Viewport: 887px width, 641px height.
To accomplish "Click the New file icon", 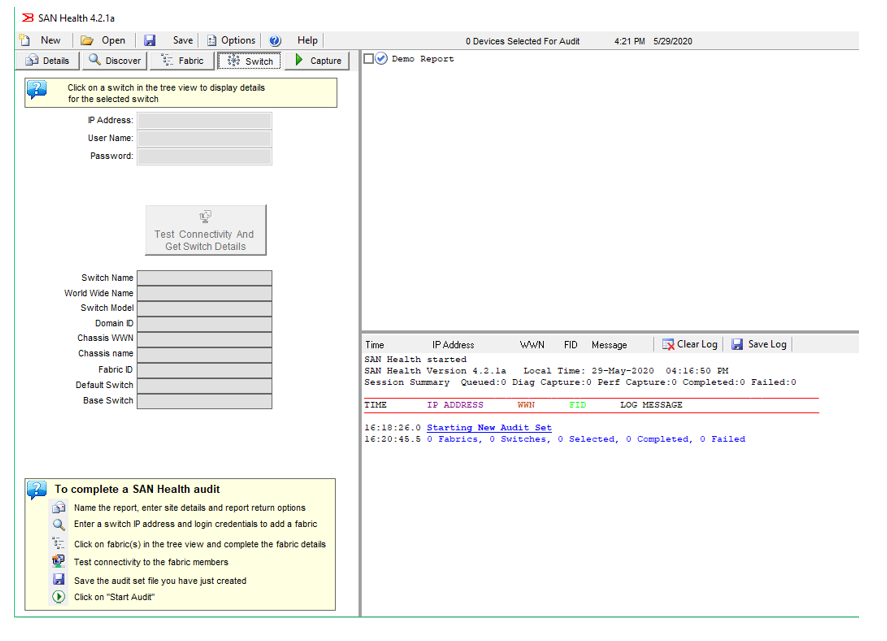I will 25,40.
